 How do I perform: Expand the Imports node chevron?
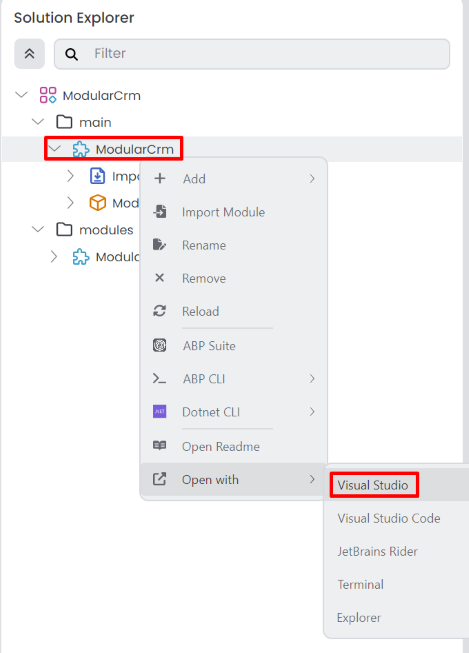tap(70, 176)
